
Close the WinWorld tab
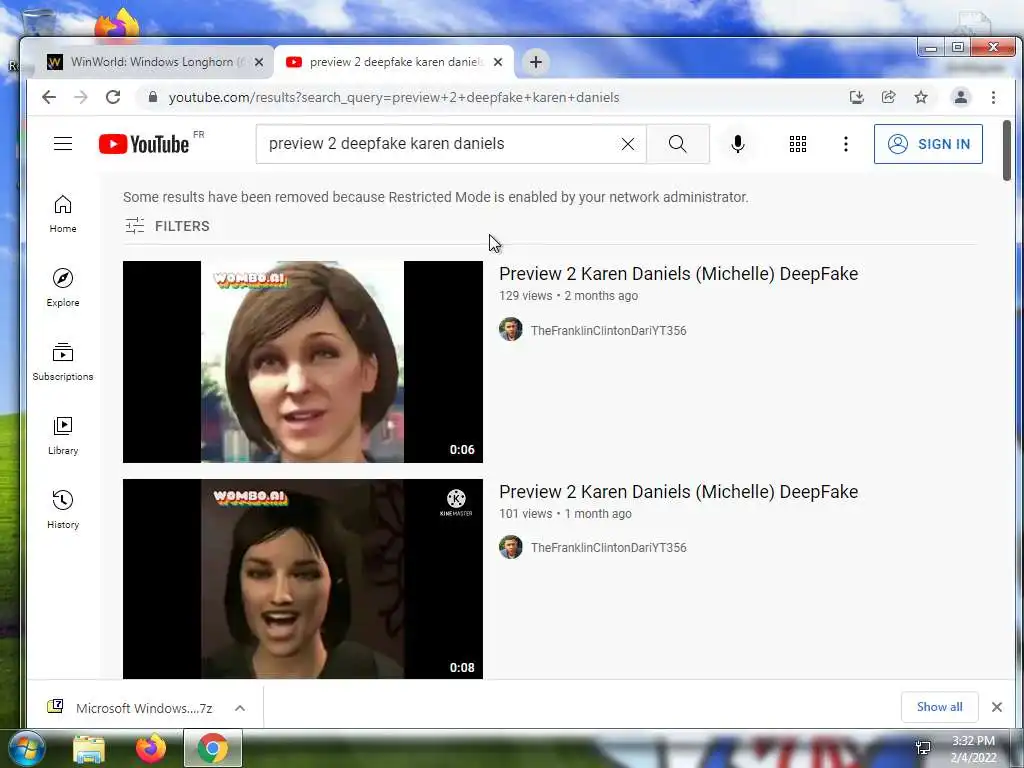point(259,62)
